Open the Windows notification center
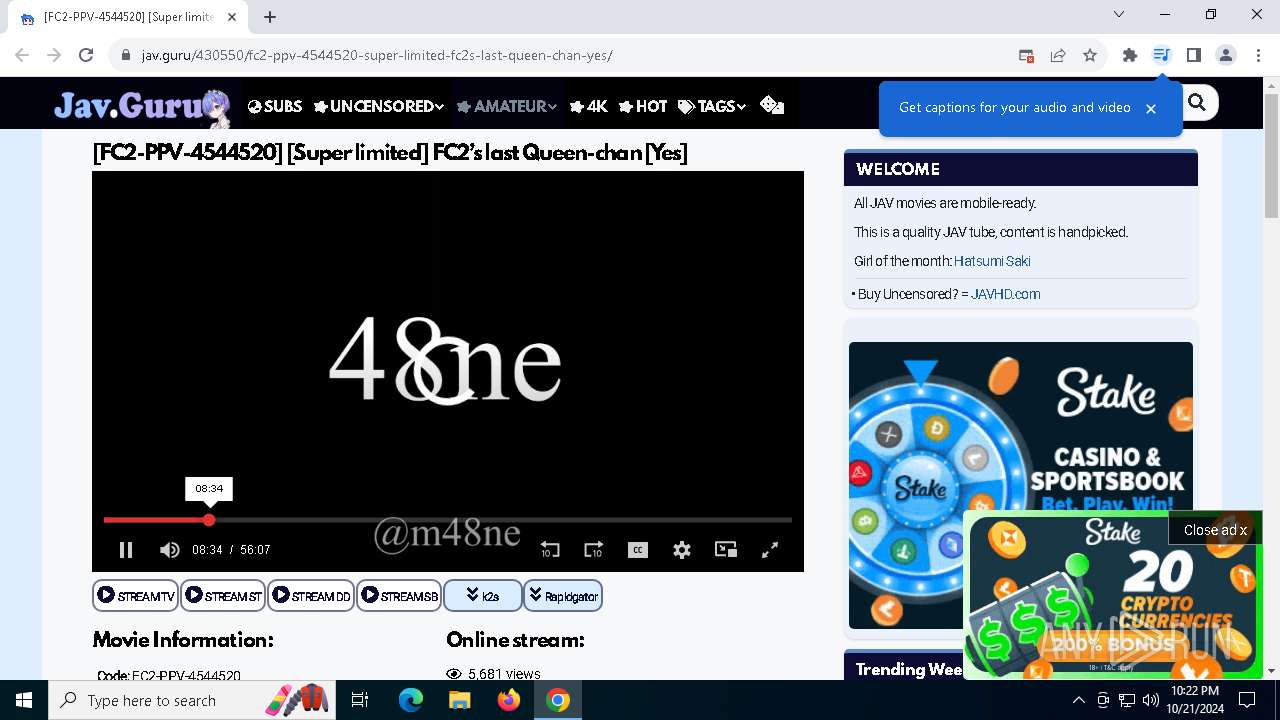 (1247, 700)
